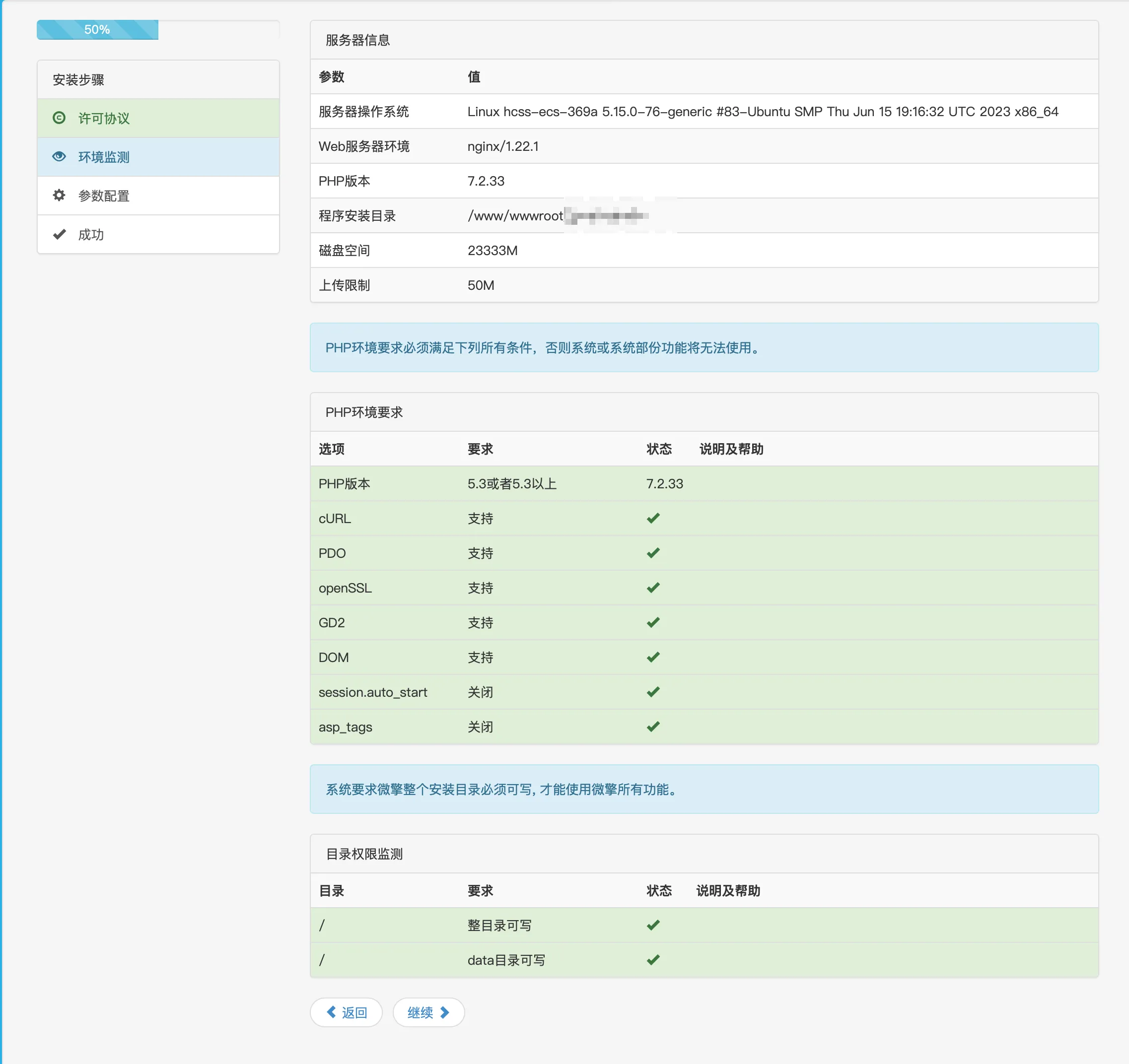Click the Linux server OS value text

pos(762,111)
